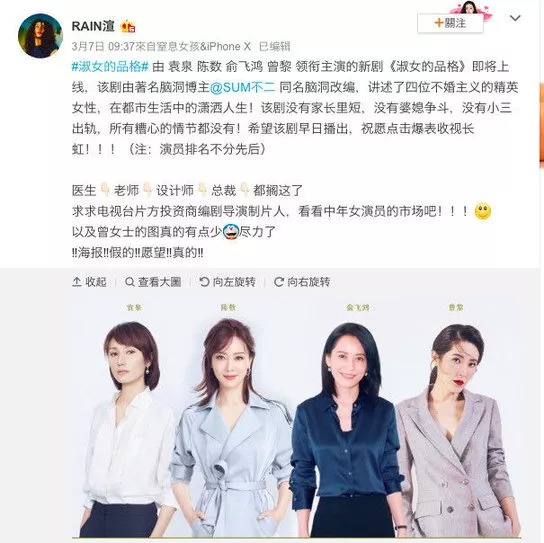Follow the user with +关注 button
The image size is (544, 543).
pyautogui.click(x=450, y=23)
